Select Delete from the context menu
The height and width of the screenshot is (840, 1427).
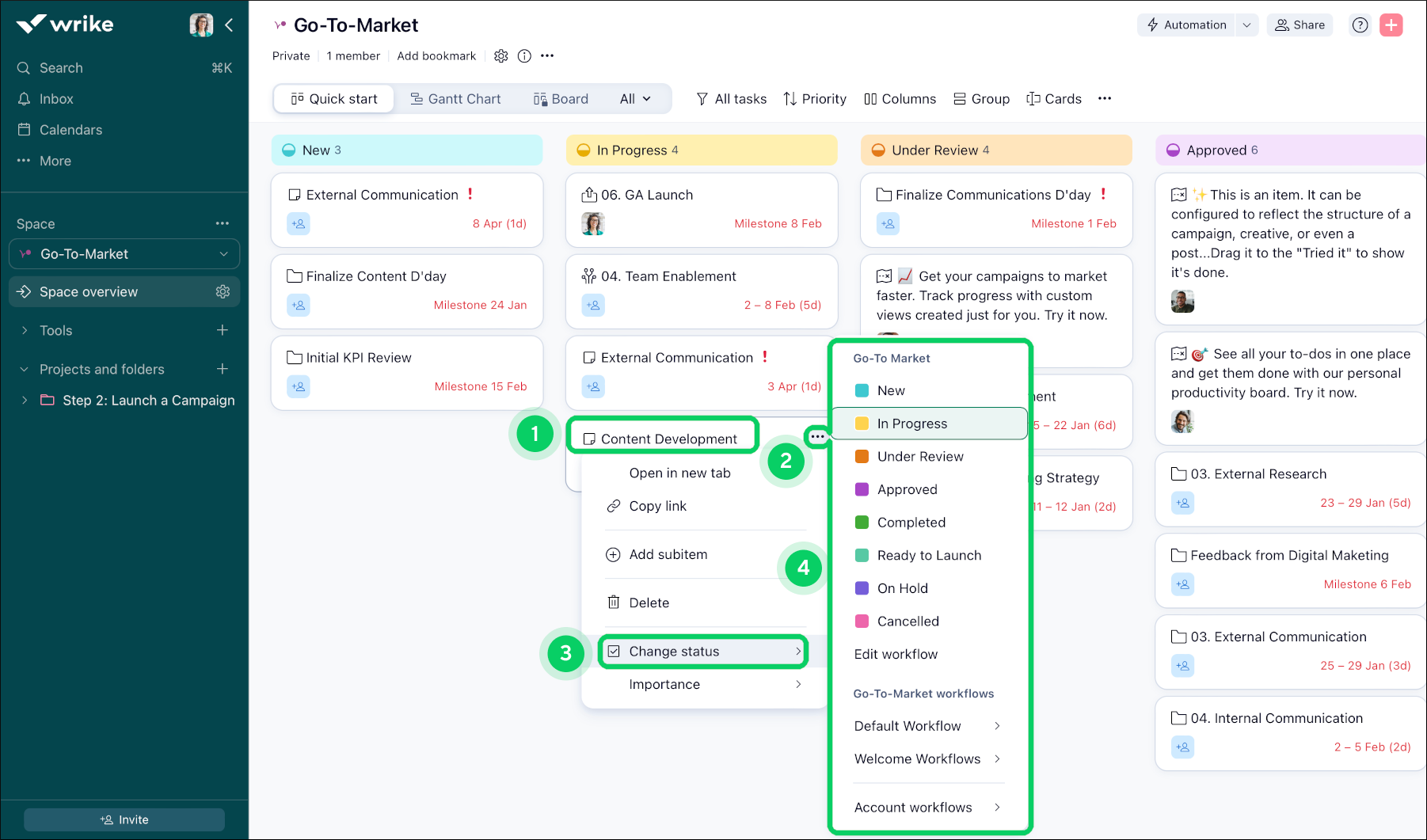(x=649, y=603)
